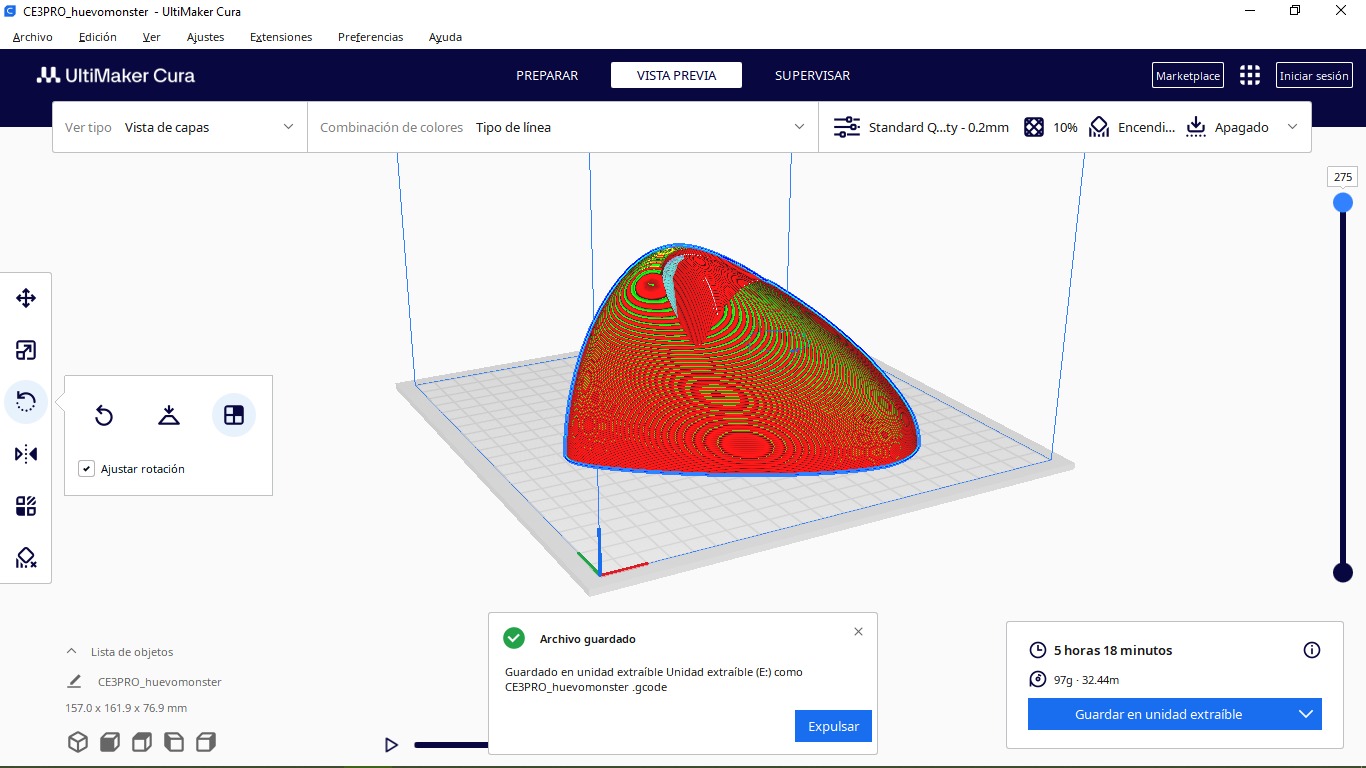
Task: Expand the print settings panel chevron
Action: [x=1292, y=127]
